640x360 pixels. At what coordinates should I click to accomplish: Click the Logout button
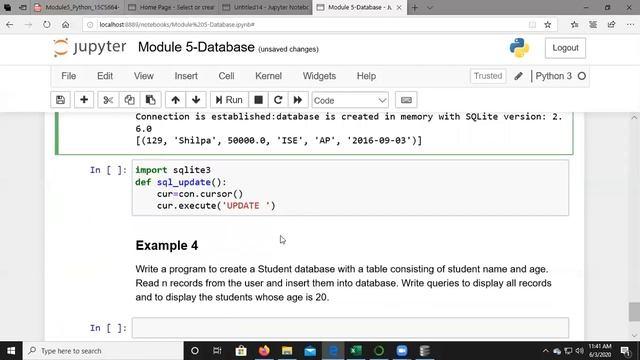tap(565, 48)
